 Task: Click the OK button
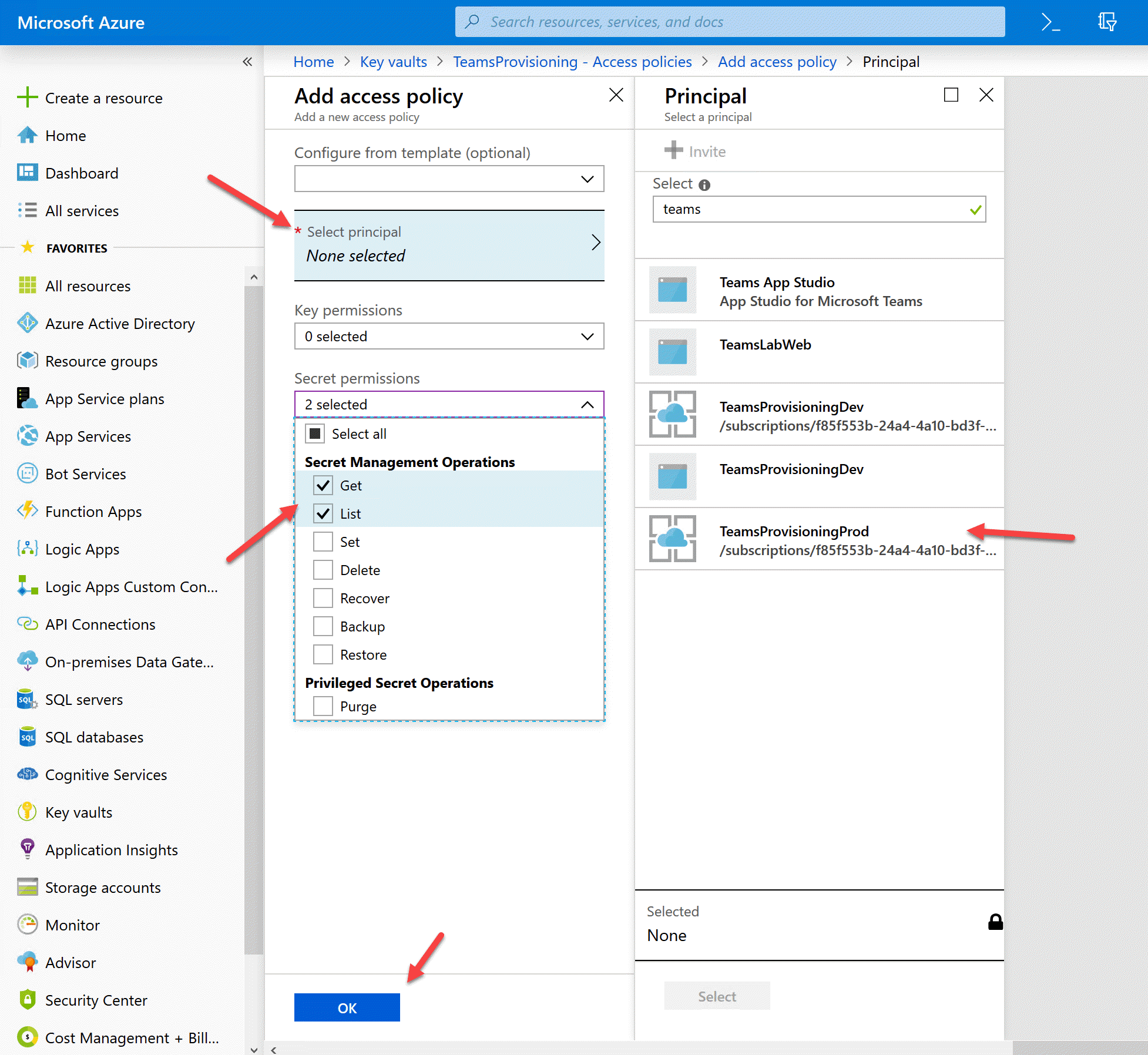click(347, 1007)
